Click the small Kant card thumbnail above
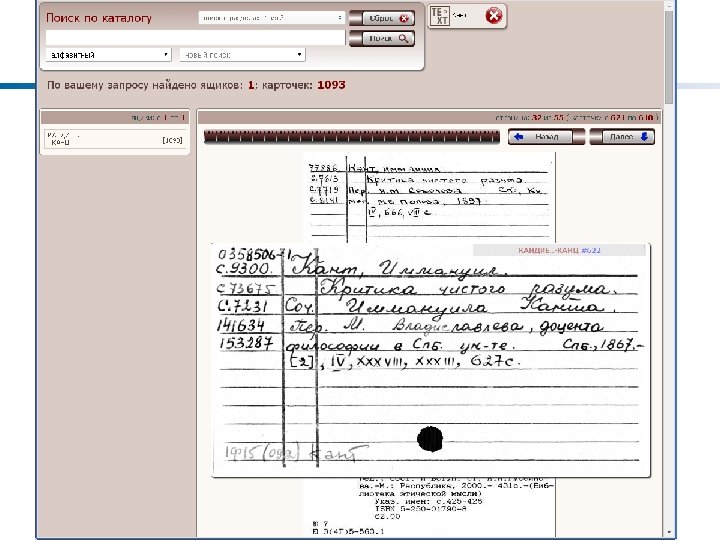The image size is (720, 540). pos(429,198)
